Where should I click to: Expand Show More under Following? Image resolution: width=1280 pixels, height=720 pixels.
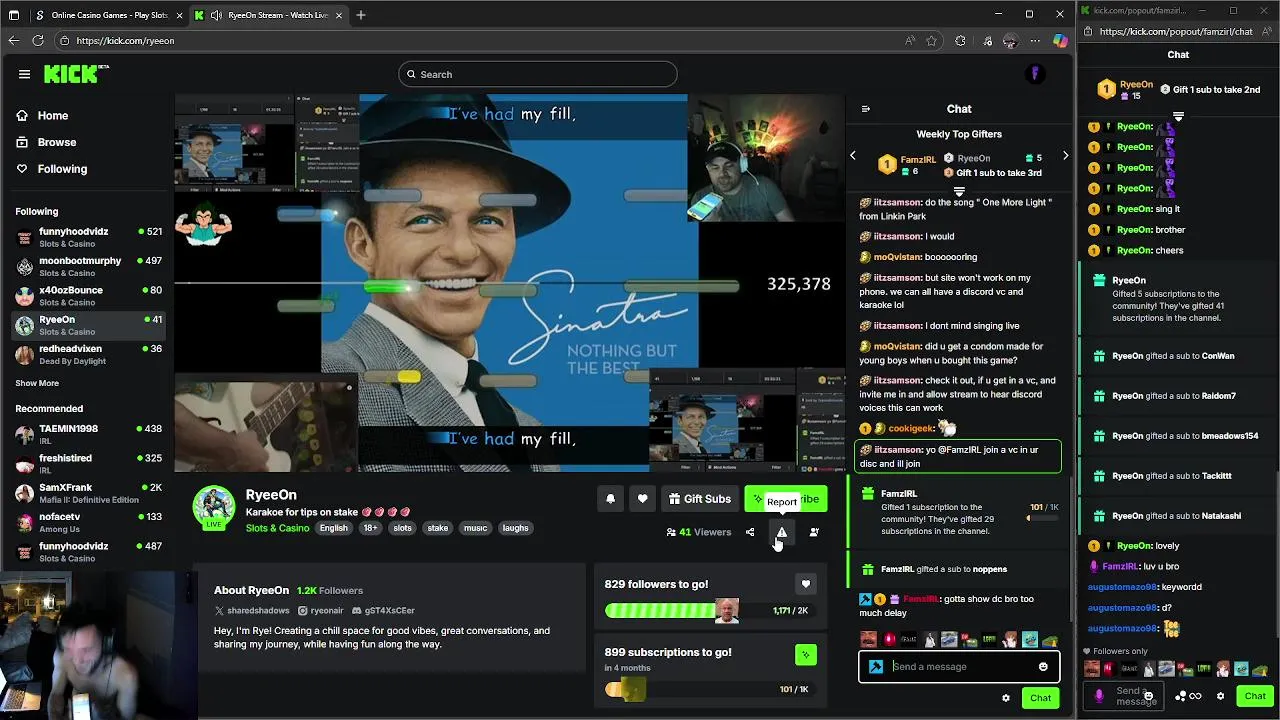click(37, 383)
